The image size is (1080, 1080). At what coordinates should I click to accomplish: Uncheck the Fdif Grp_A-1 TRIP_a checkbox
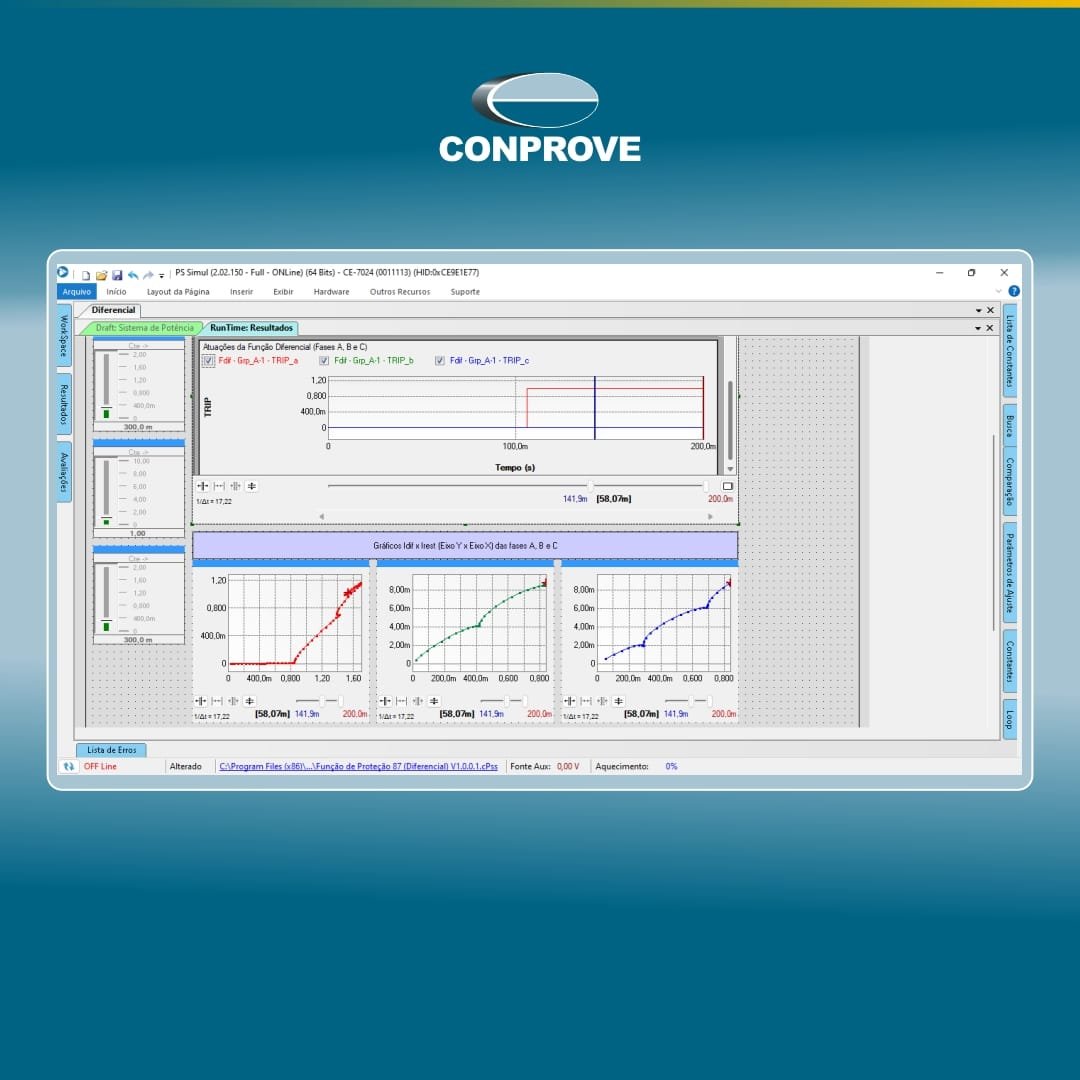point(208,361)
